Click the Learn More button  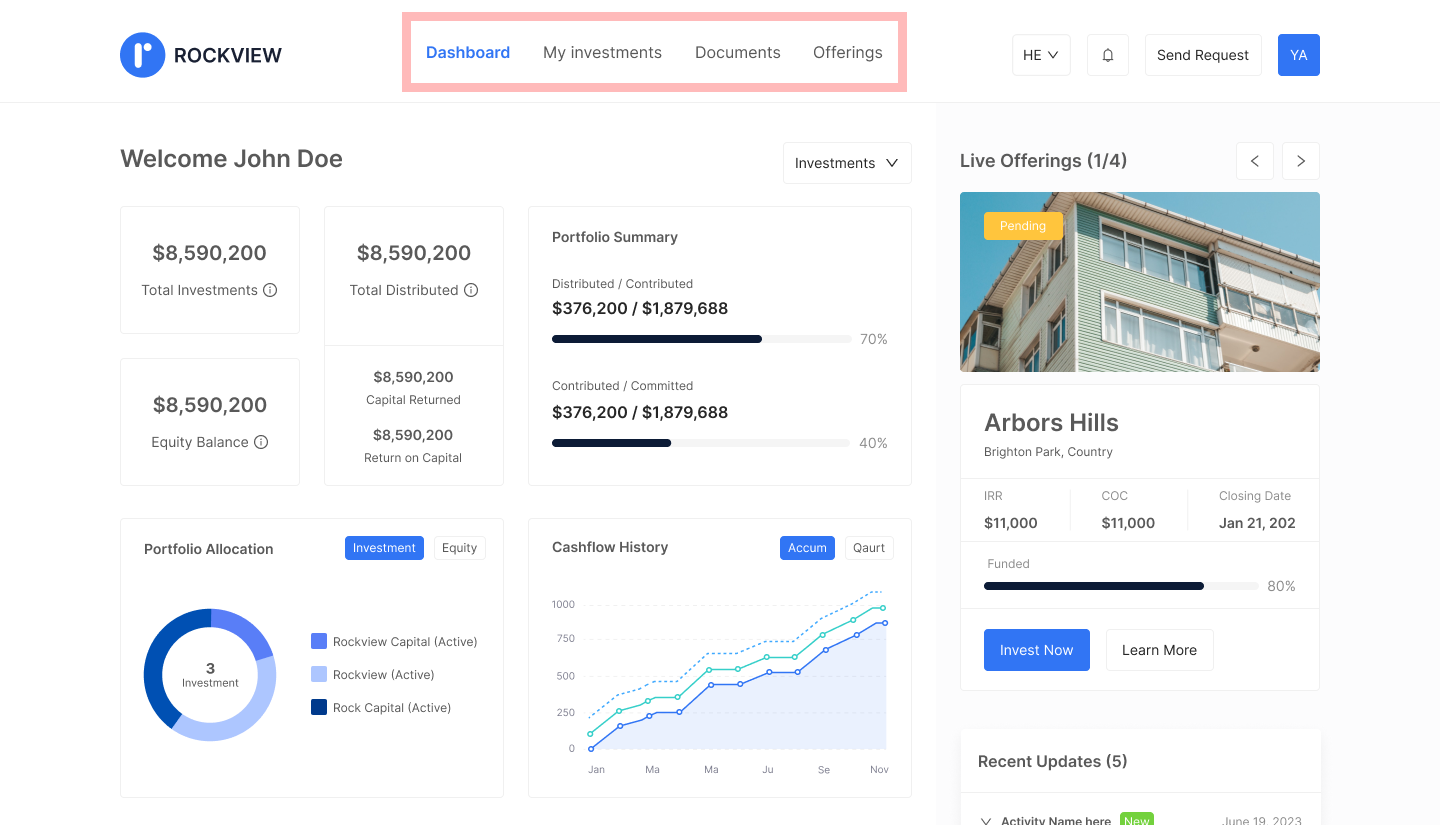coord(1160,650)
